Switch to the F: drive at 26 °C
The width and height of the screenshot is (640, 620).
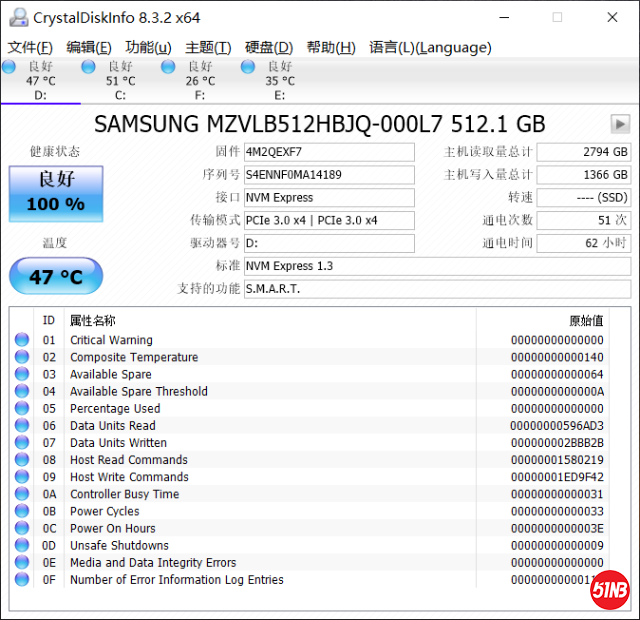click(x=200, y=81)
